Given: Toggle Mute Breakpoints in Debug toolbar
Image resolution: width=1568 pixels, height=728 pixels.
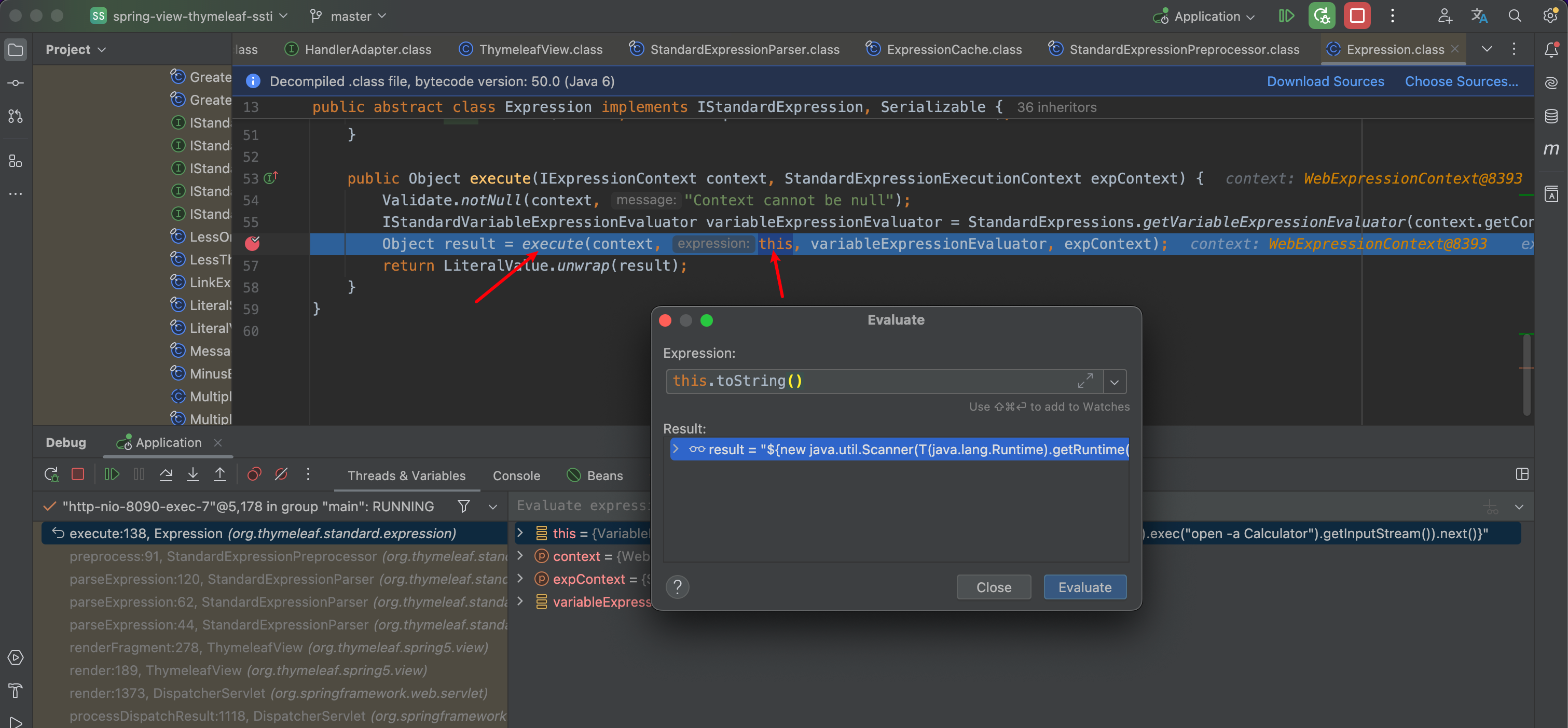Looking at the screenshot, I should point(281,474).
